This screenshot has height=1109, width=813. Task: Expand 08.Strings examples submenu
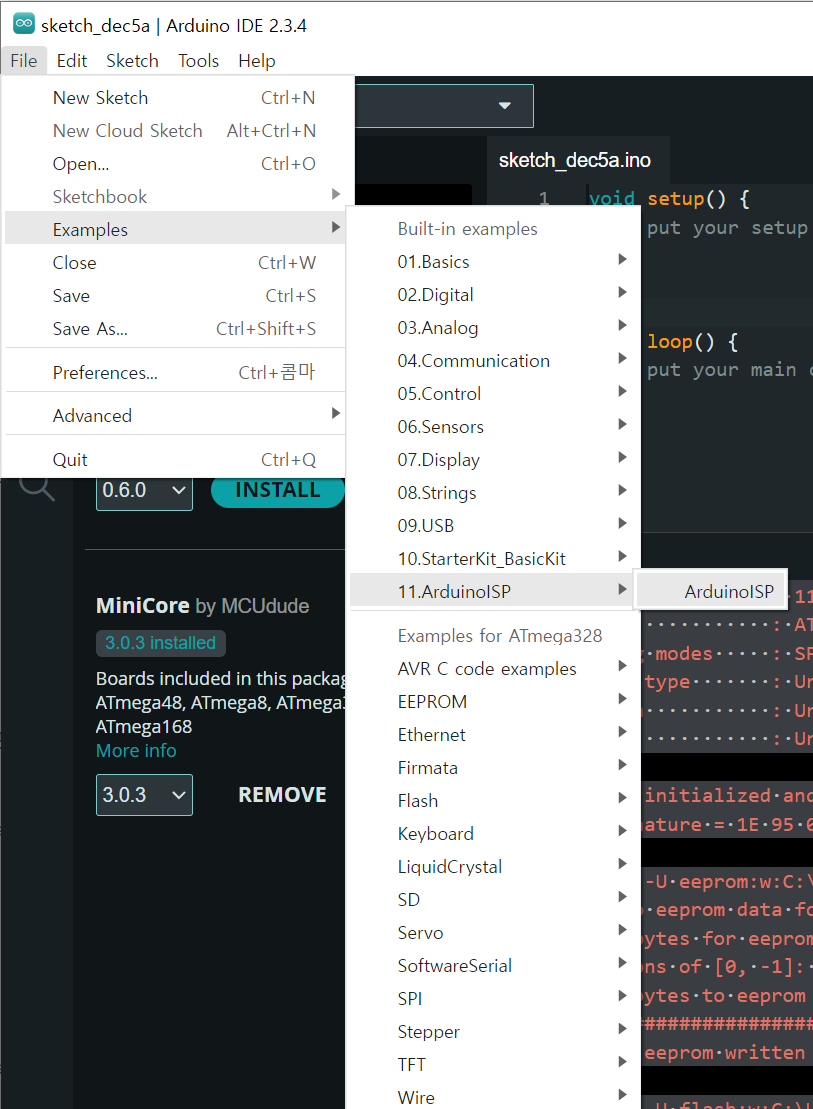point(495,492)
